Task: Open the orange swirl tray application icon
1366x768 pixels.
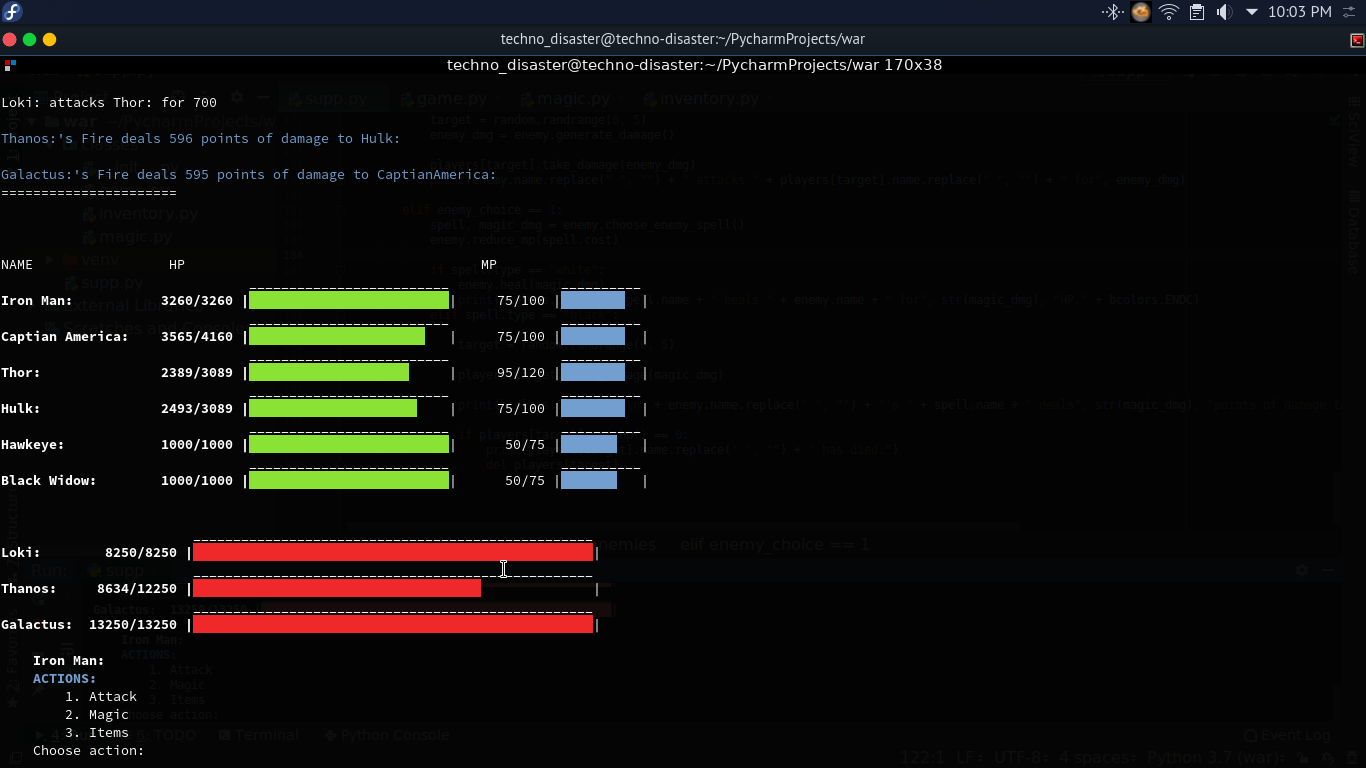Action: coord(1140,12)
